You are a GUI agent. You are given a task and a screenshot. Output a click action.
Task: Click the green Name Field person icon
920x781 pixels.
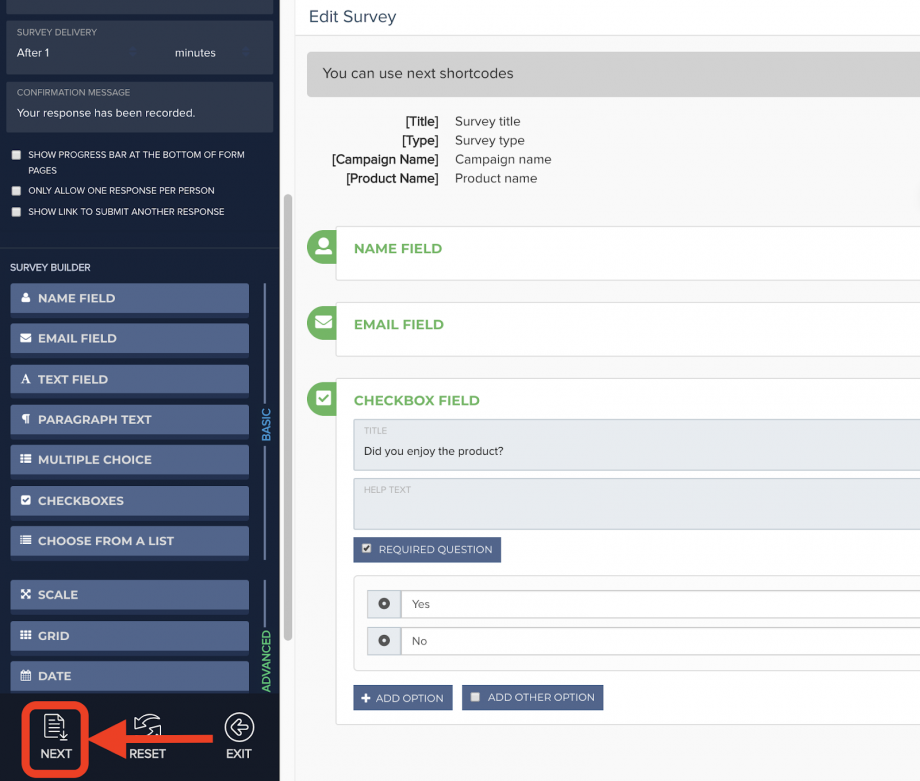[x=323, y=248]
